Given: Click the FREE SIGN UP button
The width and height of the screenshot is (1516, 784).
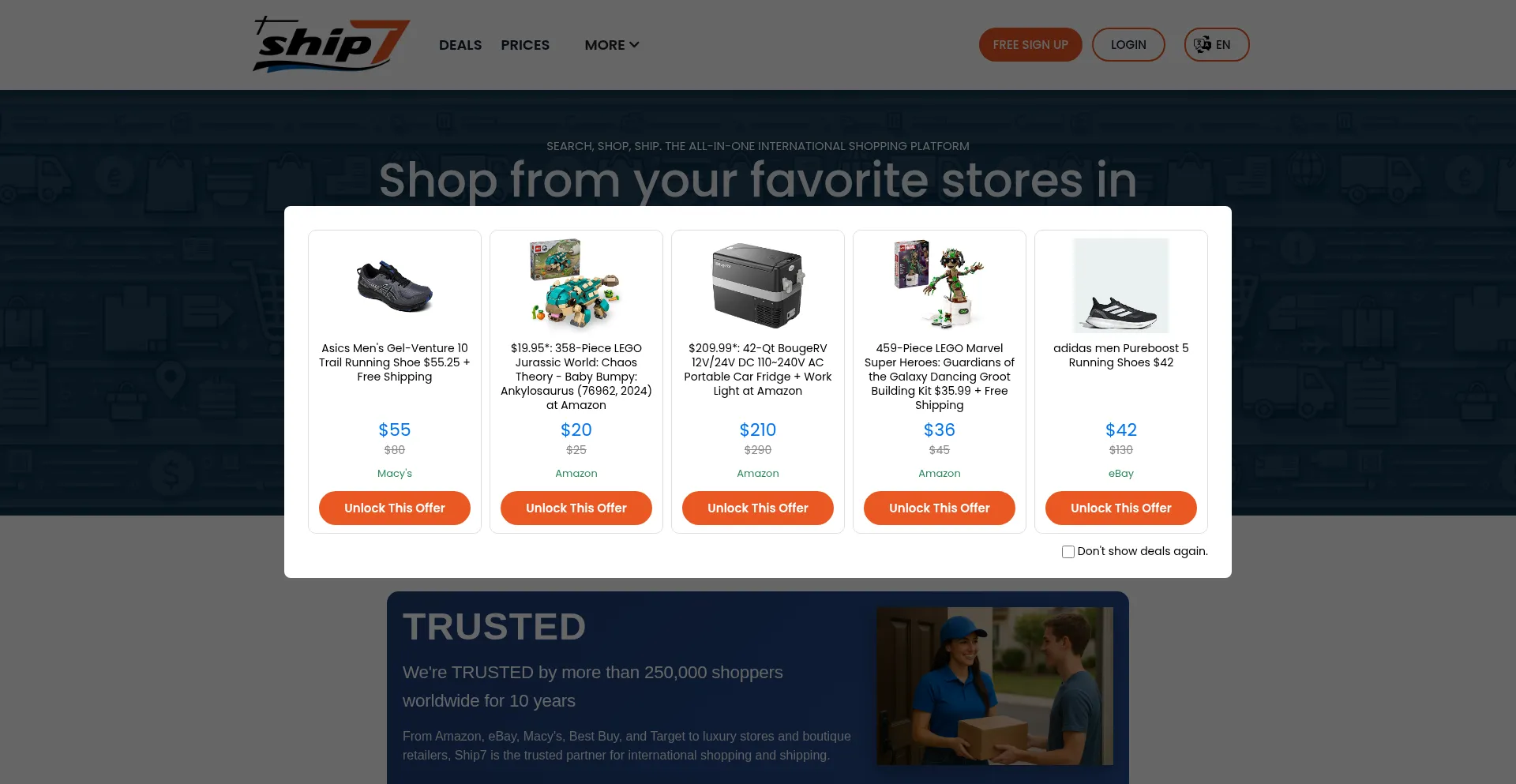Looking at the screenshot, I should click(1030, 45).
